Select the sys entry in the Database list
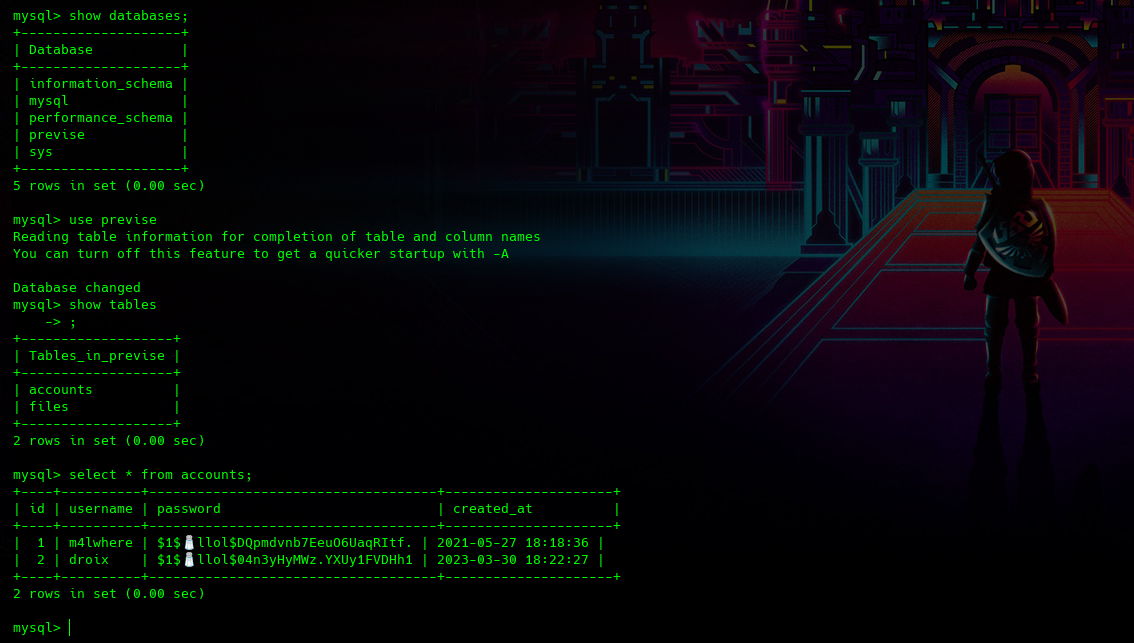1134x643 pixels. point(41,152)
